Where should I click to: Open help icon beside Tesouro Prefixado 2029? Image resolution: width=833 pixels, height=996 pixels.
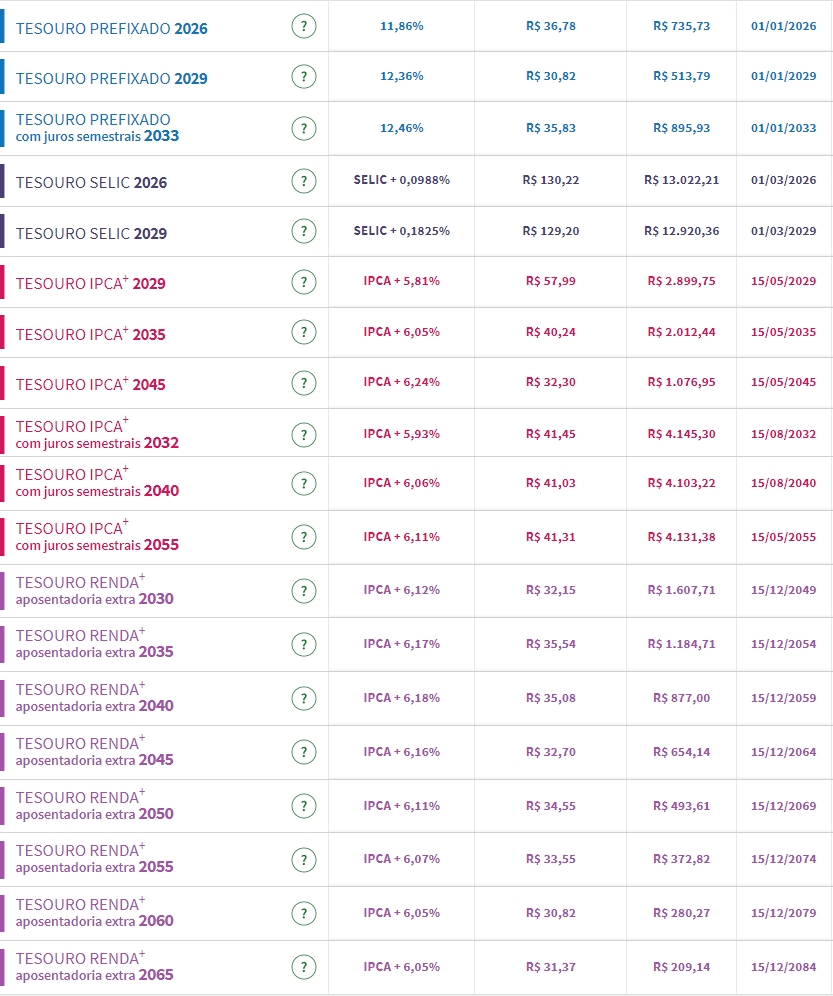304,77
